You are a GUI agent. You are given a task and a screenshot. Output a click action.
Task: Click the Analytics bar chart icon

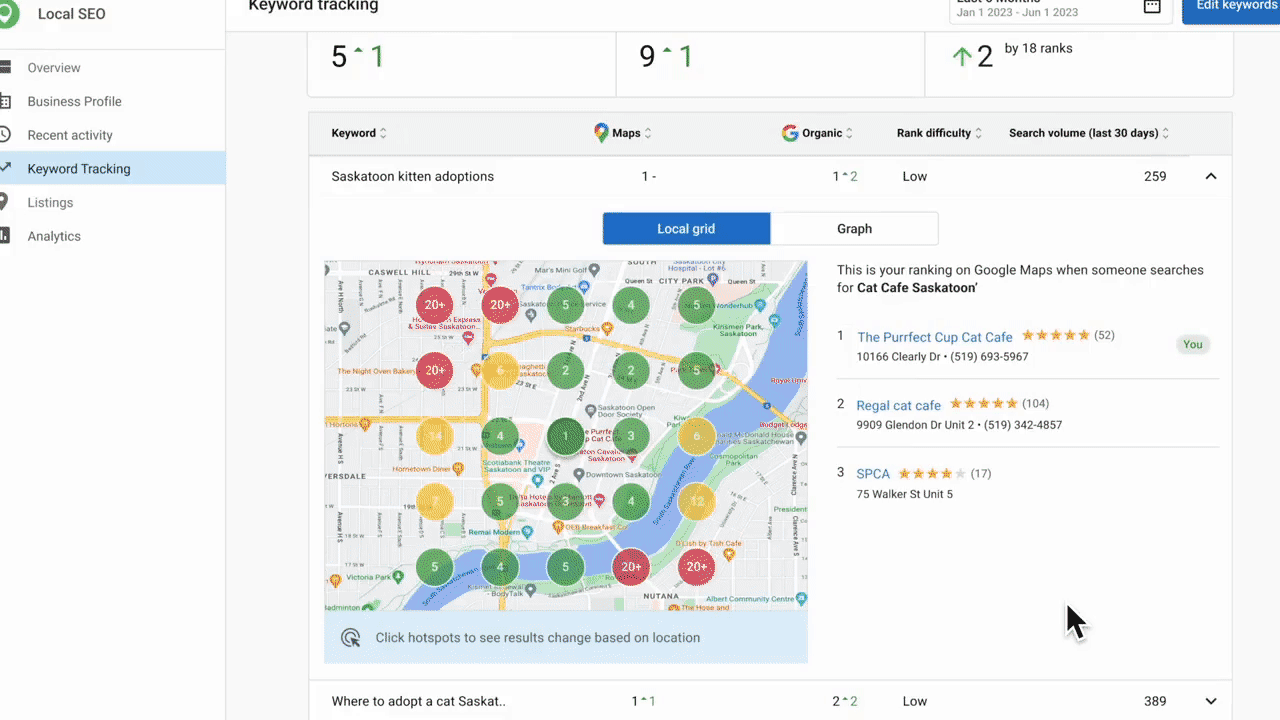click(5, 236)
